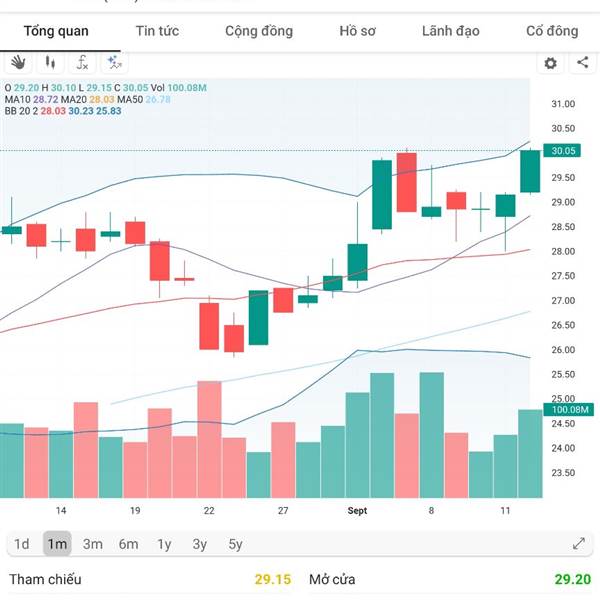The width and height of the screenshot is (600, 600).
Task: Open the fx indicators menu
Action: point(83,63)
